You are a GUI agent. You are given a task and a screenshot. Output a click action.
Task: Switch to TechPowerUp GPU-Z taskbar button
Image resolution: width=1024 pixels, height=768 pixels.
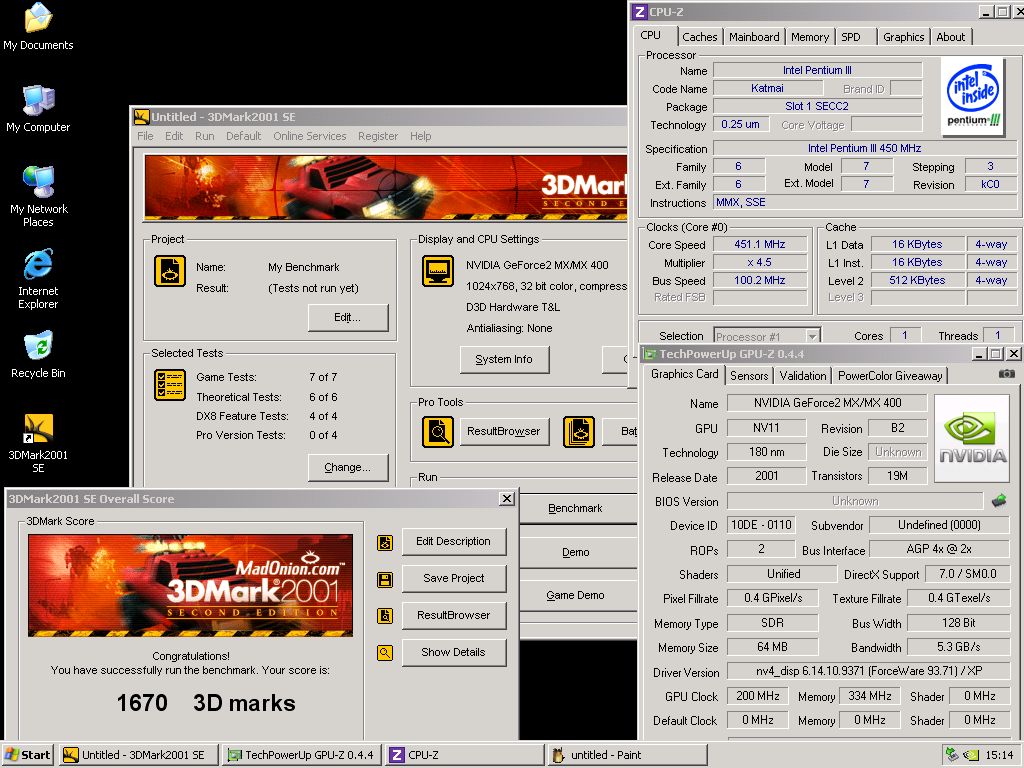coord(302,755)
